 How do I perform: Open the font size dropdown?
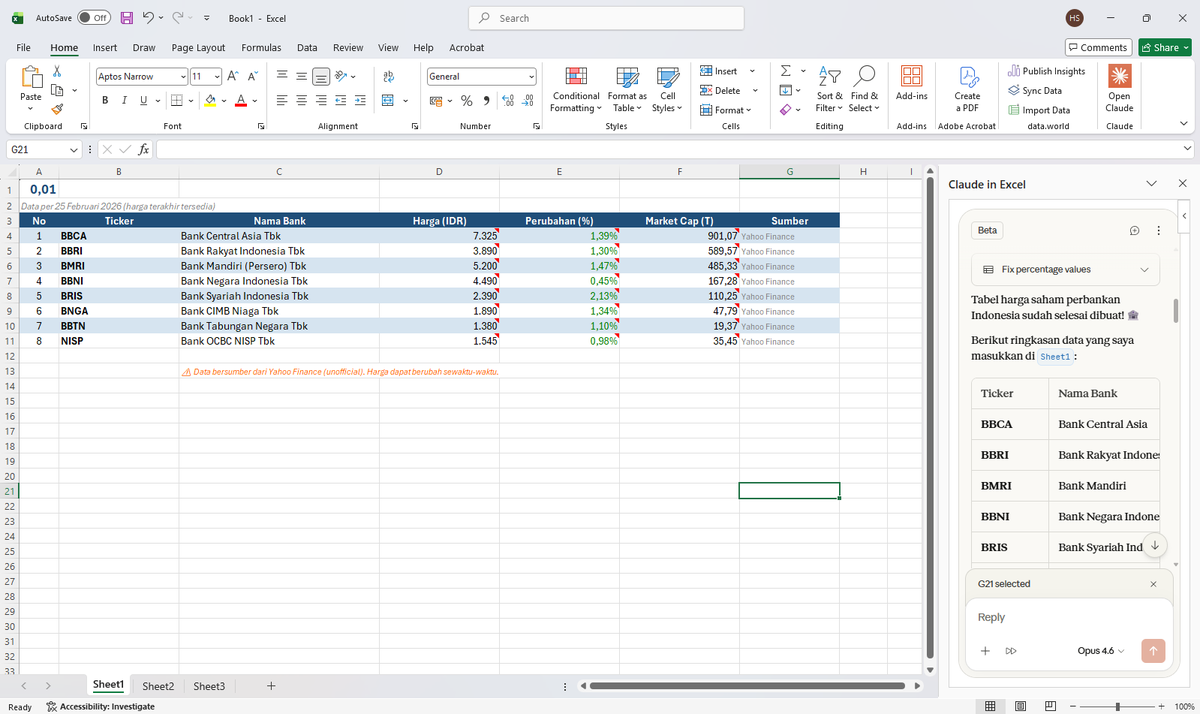(217, 77)
